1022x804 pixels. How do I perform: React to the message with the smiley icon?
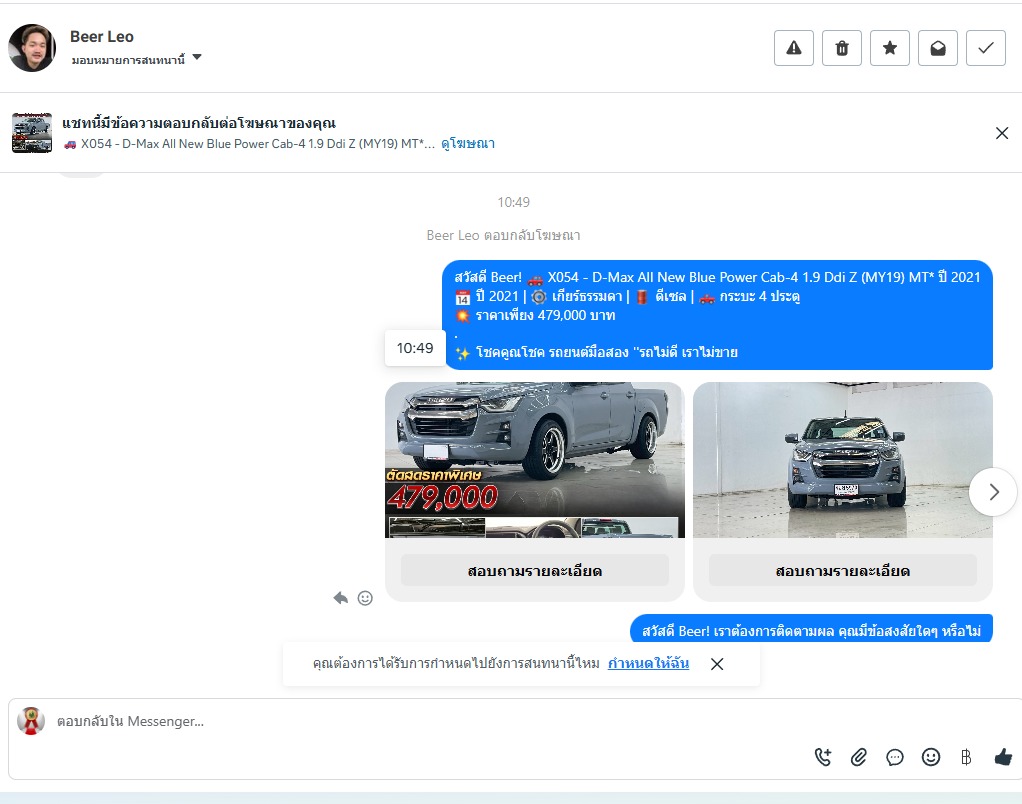point(365,598)
